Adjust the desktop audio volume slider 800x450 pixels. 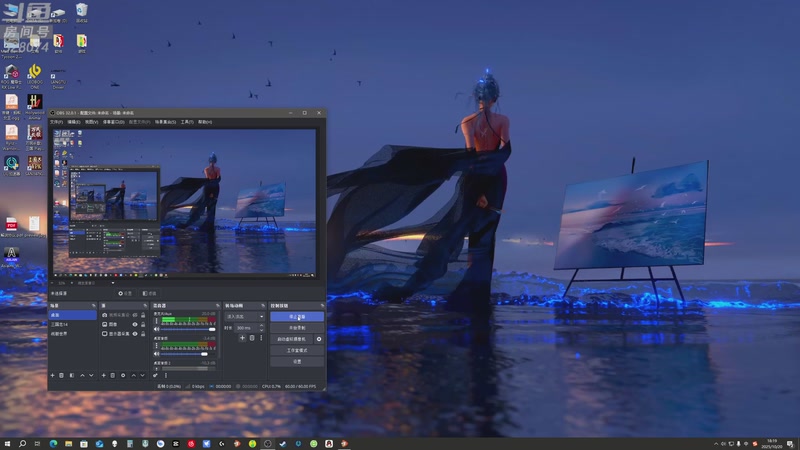[188, 354]
